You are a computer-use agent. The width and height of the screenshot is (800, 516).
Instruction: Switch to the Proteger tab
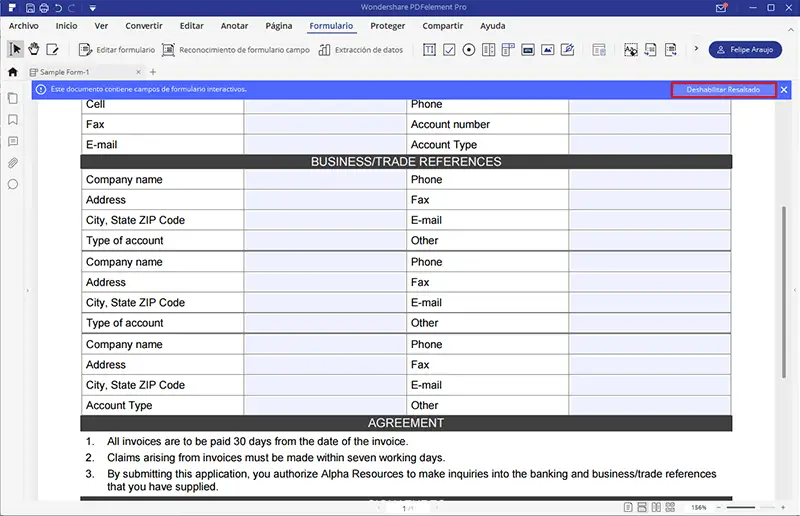pyautogui.click(x=387, y=26)
